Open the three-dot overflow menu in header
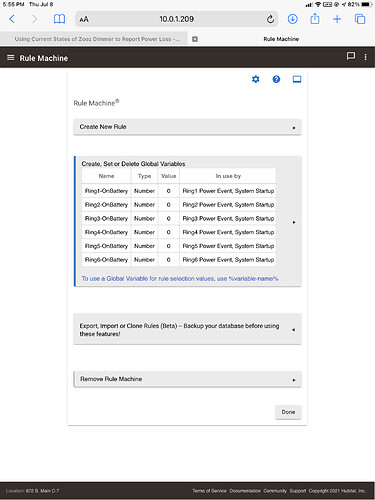 pos(366,57)
